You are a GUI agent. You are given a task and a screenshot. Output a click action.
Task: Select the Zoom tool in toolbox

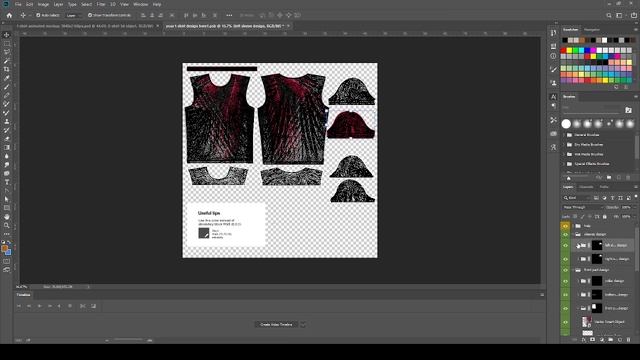coord(7,225)
